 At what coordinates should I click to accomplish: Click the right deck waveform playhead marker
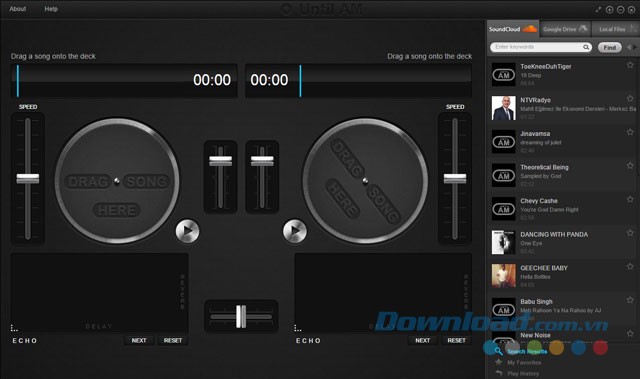(300, 81)
